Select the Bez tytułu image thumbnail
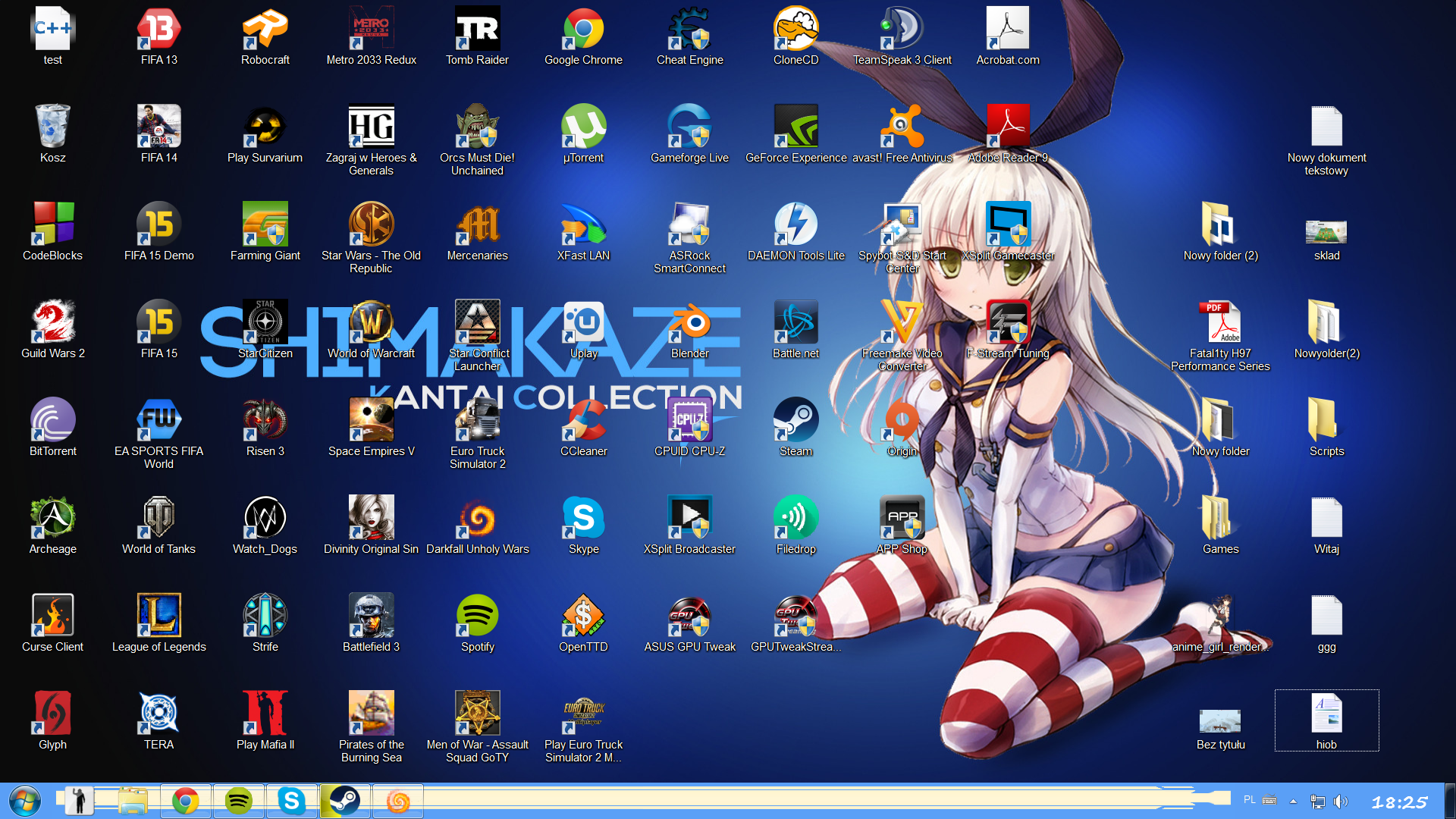The width and height of the screenshot is (1456, 819). (x=1221, y=730)
